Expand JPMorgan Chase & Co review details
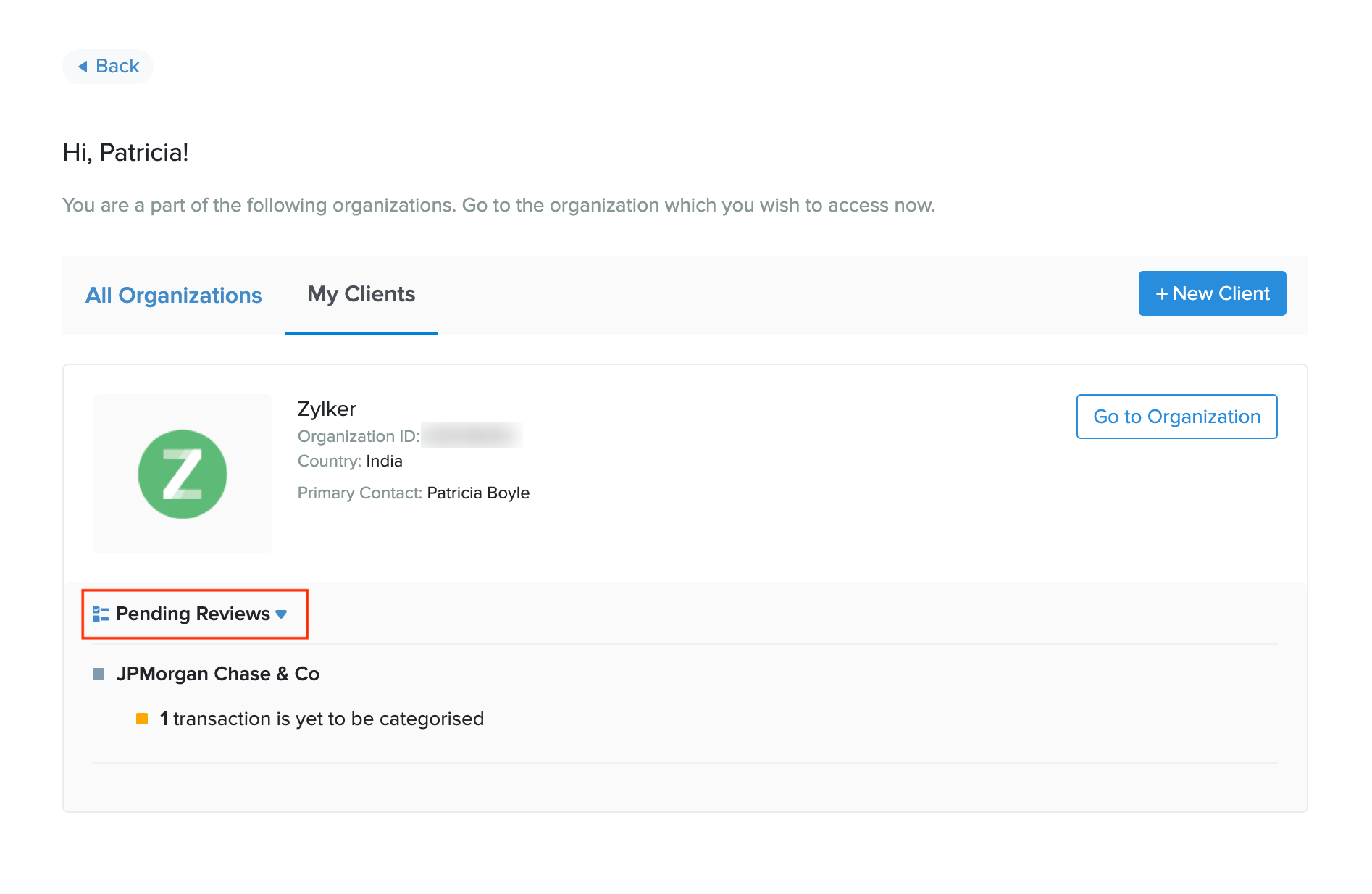The height and width of the screenshot is (894, 1372). point(219,673)
